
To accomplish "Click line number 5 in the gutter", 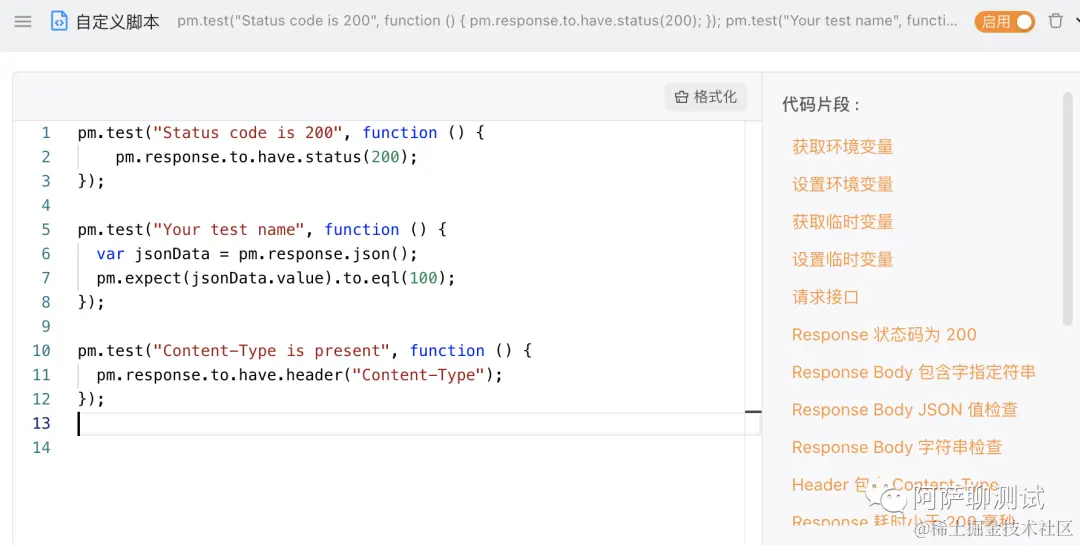I will click(45, 229).
